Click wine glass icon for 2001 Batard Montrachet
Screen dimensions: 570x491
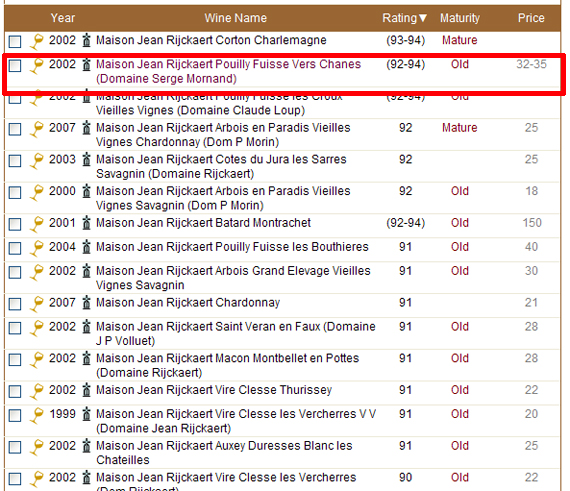click(37, 224)
